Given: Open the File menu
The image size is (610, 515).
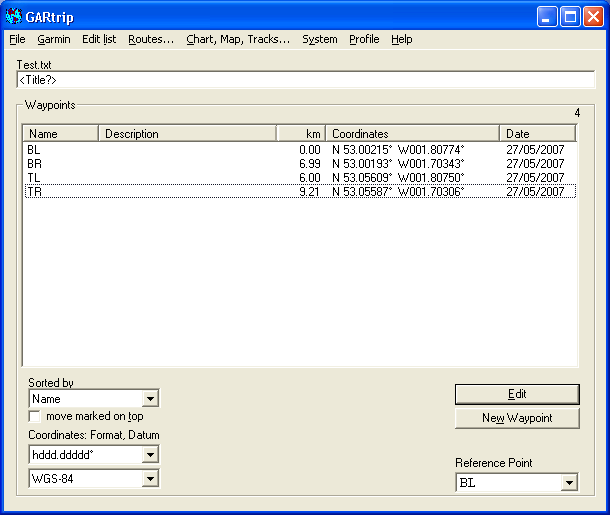Looking at the screenshot, I should pyautogui.click(x=17, y=39).
